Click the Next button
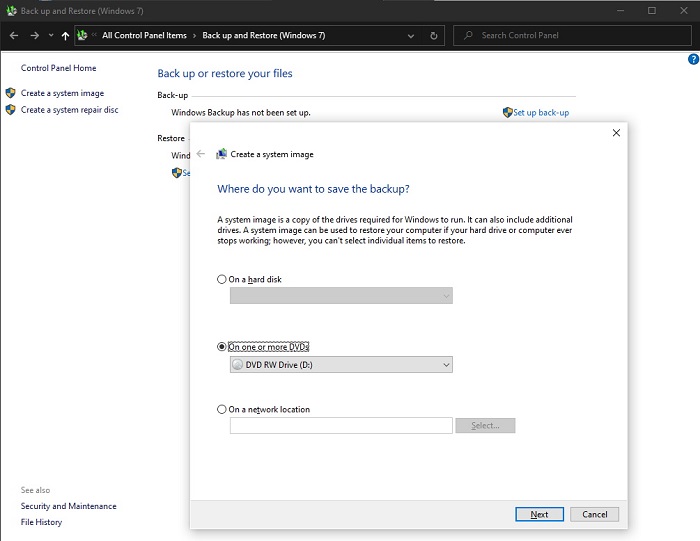This screenshot has width=700, height=541. [x=539, y=514]
